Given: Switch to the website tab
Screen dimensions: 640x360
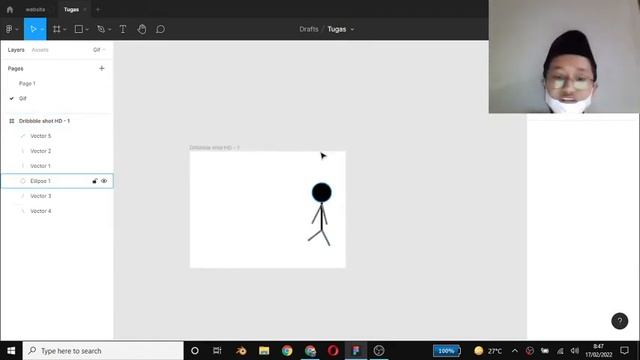Looking at the screenshot, I should [x=35, y=9].
